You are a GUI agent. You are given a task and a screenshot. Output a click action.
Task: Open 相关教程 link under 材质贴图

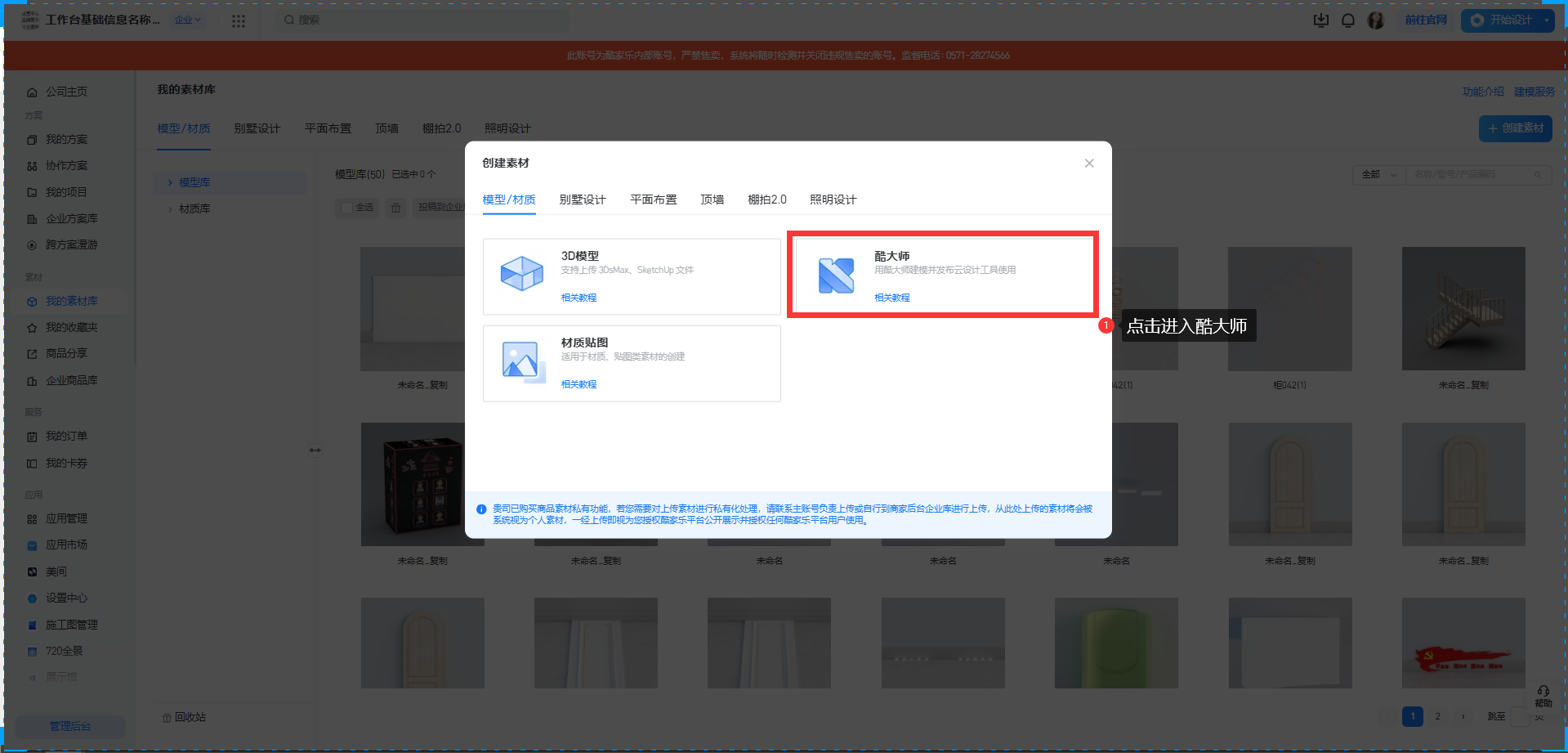click(579, 384)
